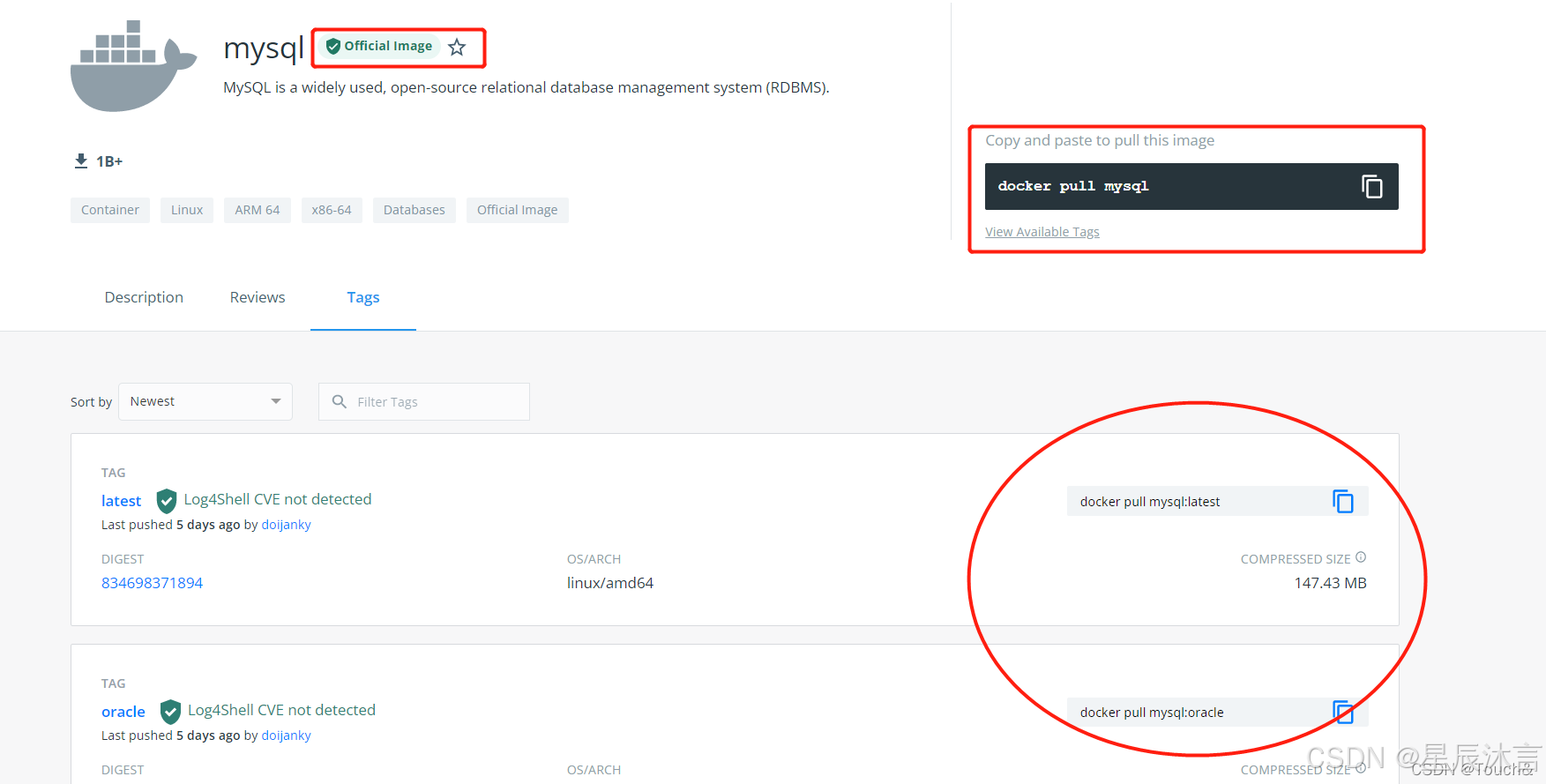1546x784 pixels.
Task: Copy the docker pull mysql command
Action: pyautogui.click(x=1371, y=186)
